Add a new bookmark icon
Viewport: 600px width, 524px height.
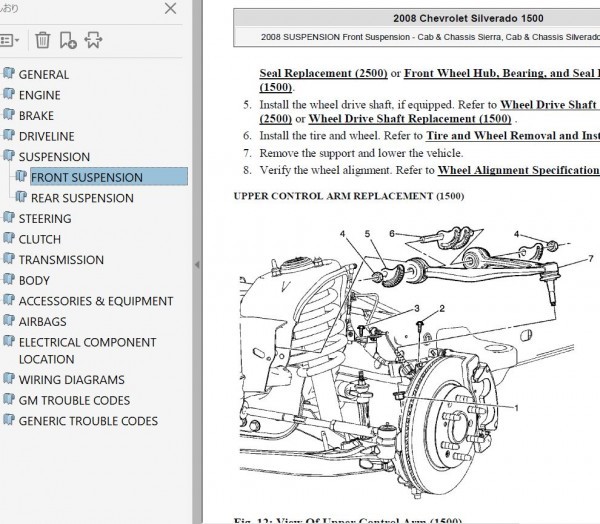pyautogui.click(x=68, y=40)
